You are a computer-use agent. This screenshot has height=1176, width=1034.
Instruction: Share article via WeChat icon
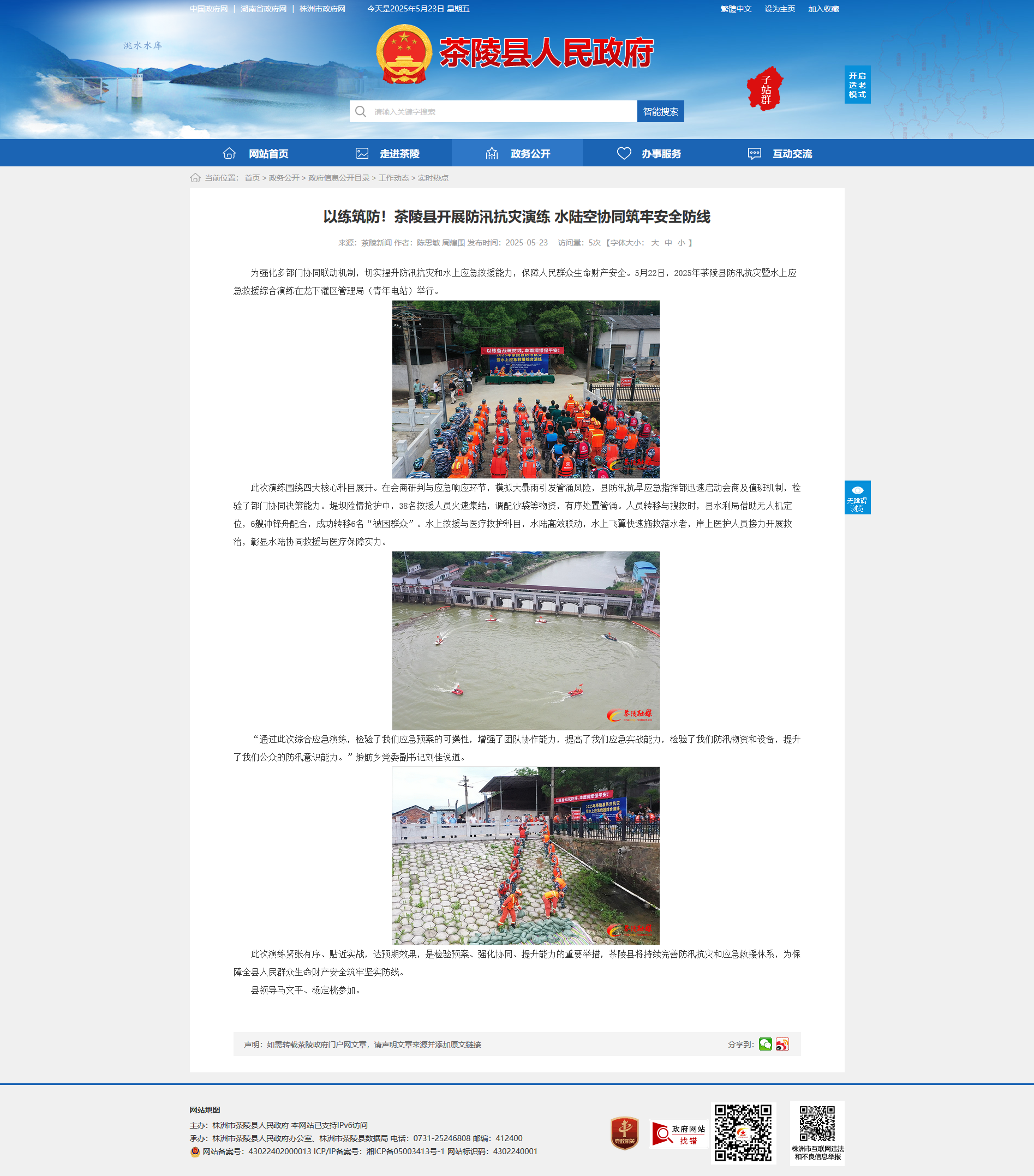pos(766,1043)
